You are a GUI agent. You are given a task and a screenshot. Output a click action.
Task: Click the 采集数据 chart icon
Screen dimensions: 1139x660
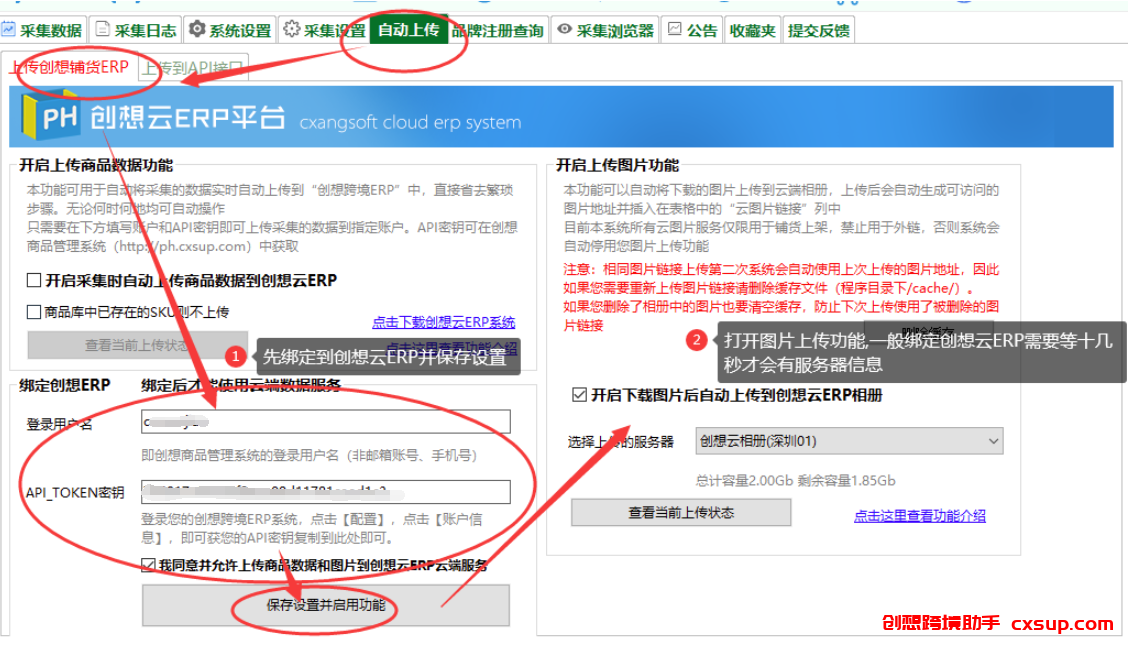(x=9, y=30)
